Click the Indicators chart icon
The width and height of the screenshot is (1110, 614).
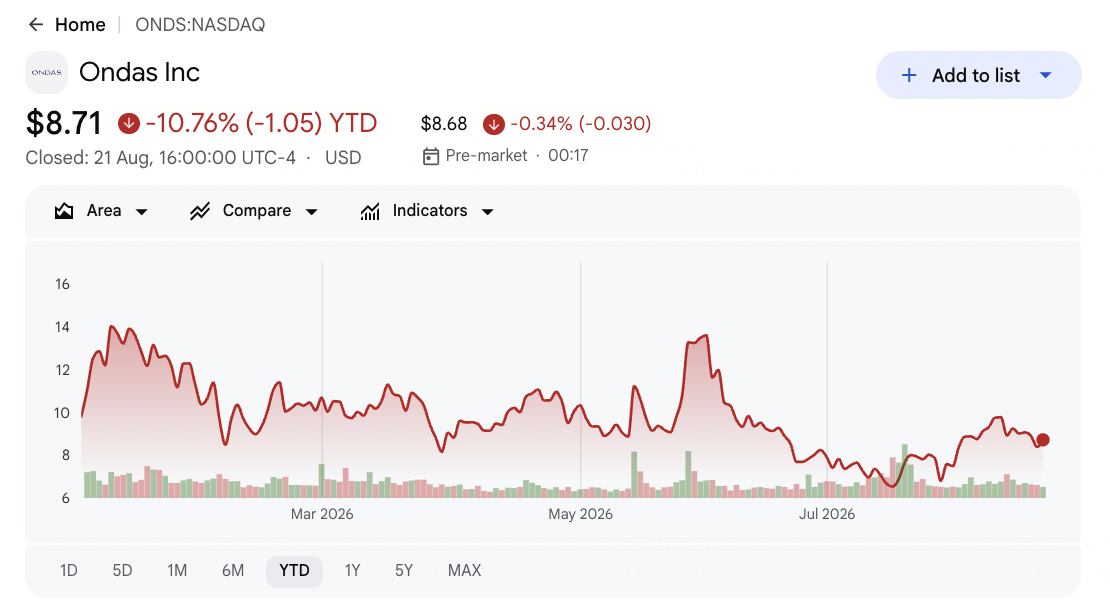coord(370,211)
